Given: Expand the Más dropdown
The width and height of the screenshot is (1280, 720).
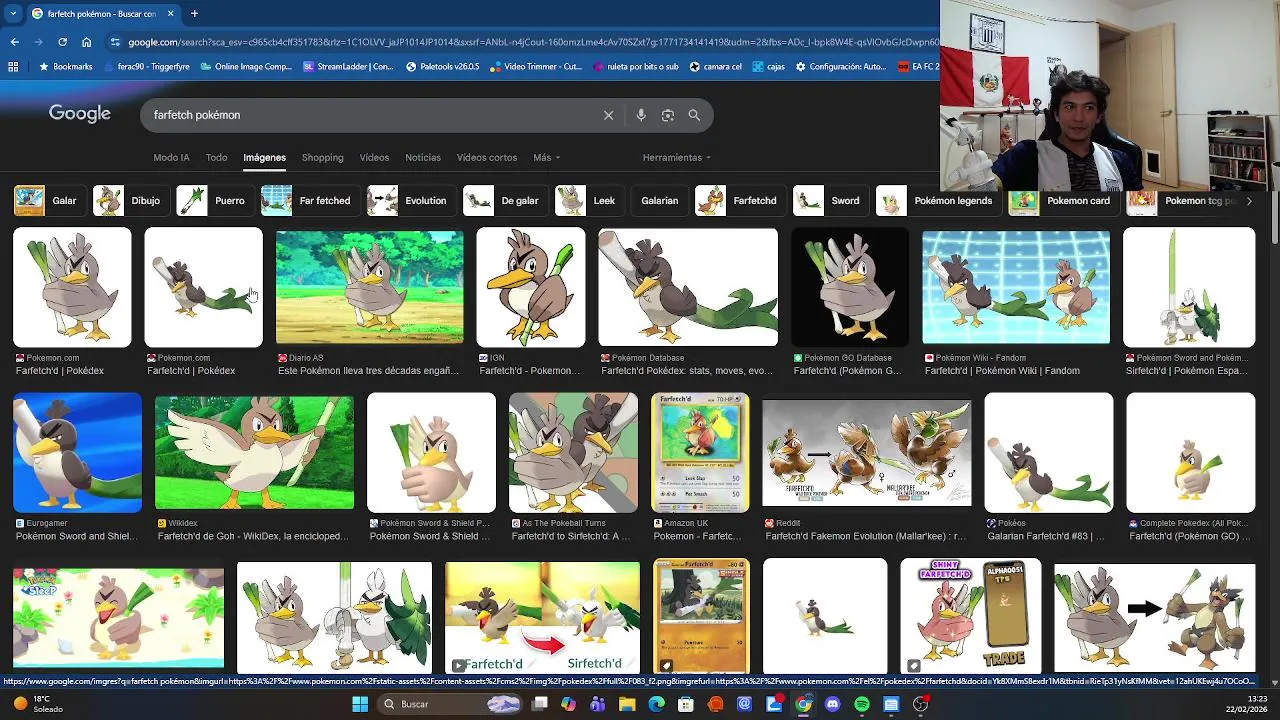Looking at the screenshot, I should coord(546,157).
